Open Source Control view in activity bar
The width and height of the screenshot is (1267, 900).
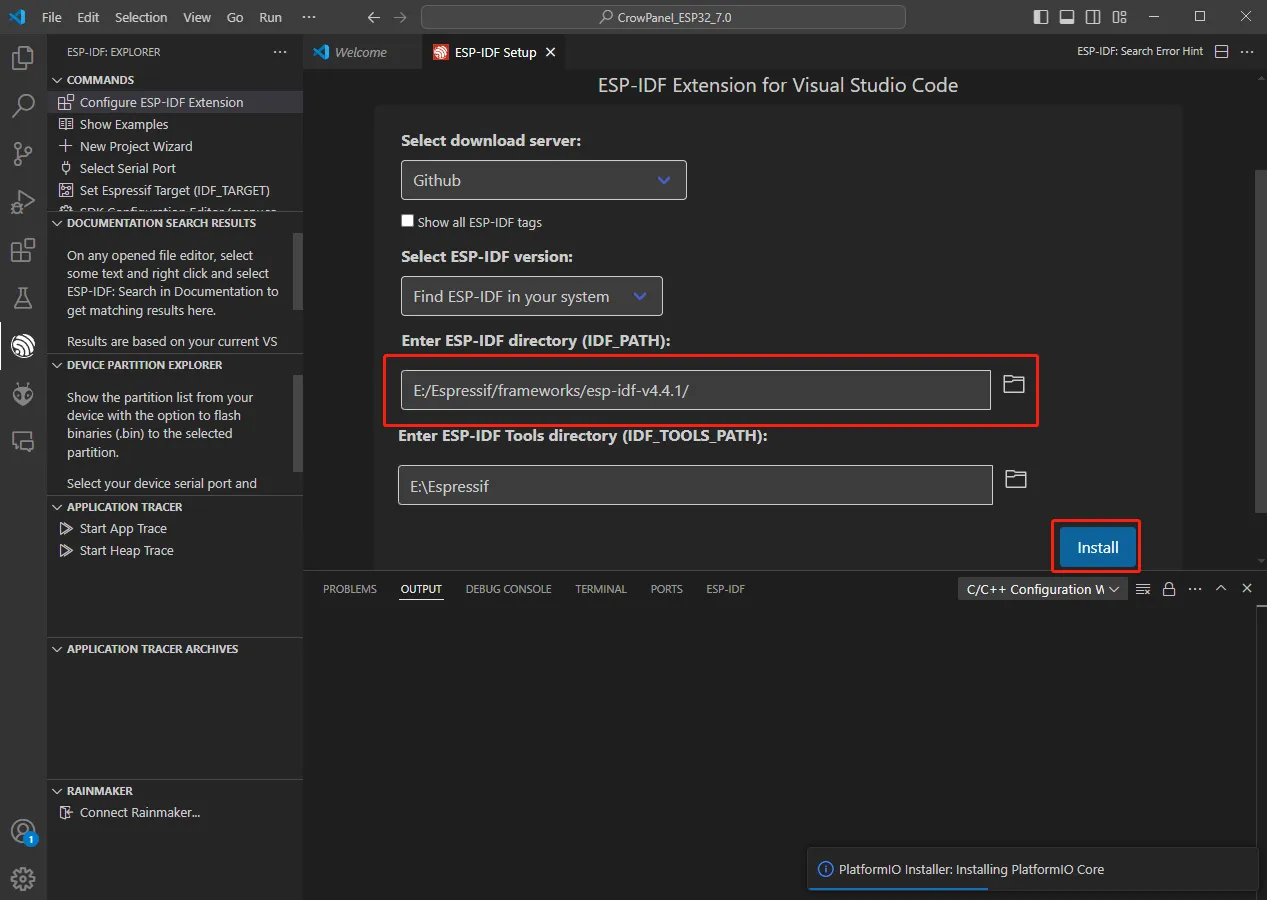point(23,154)
